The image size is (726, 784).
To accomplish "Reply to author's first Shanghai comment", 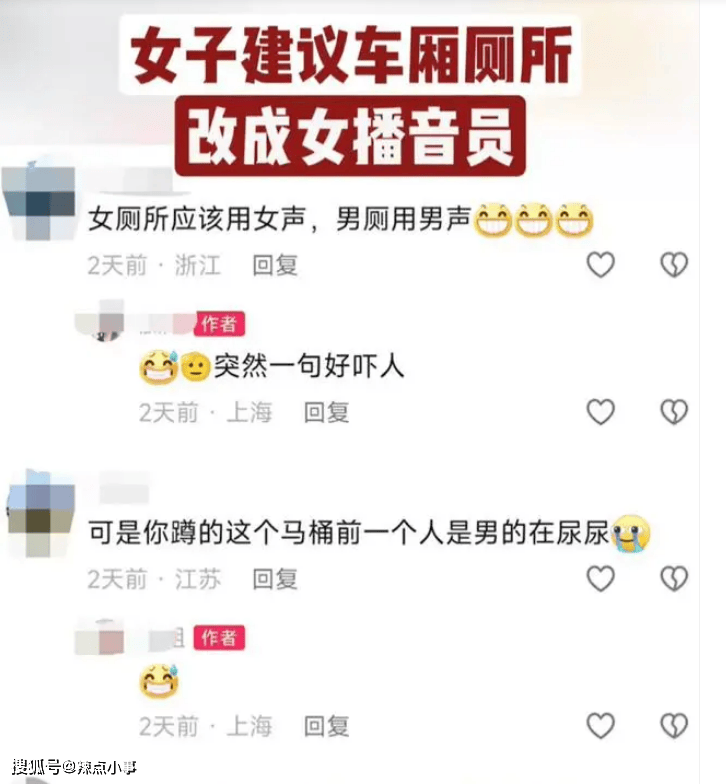I will point(326,412).
